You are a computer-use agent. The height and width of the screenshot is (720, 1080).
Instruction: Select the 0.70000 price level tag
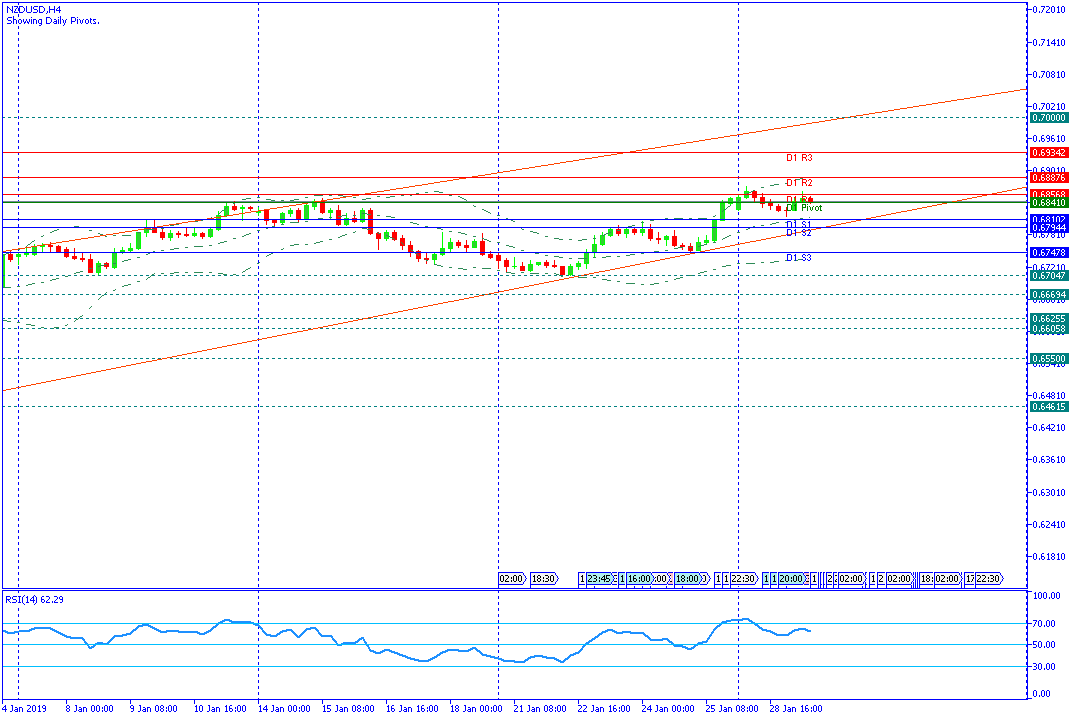click(1049, 118)
